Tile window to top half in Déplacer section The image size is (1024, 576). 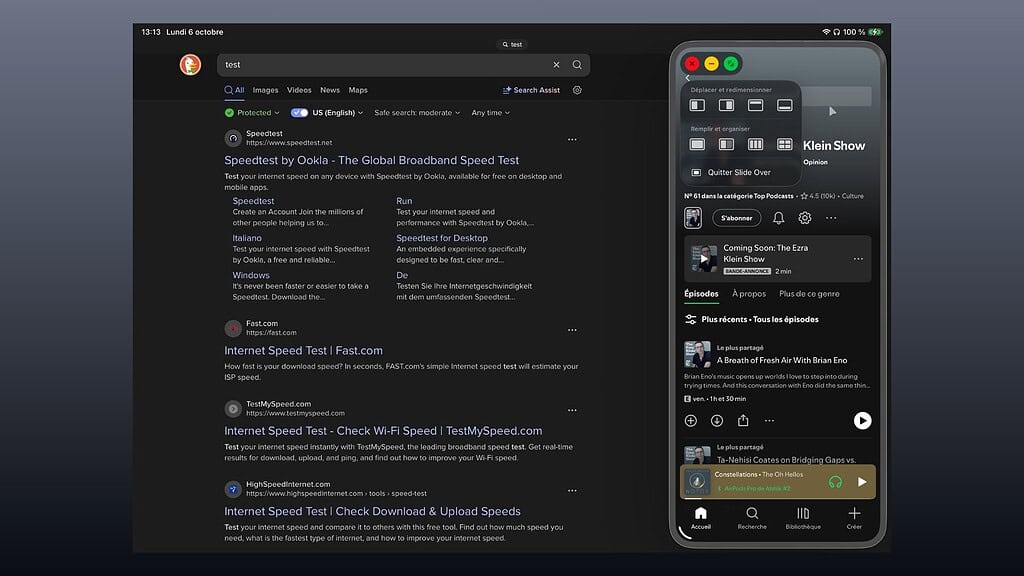[756, 105]
